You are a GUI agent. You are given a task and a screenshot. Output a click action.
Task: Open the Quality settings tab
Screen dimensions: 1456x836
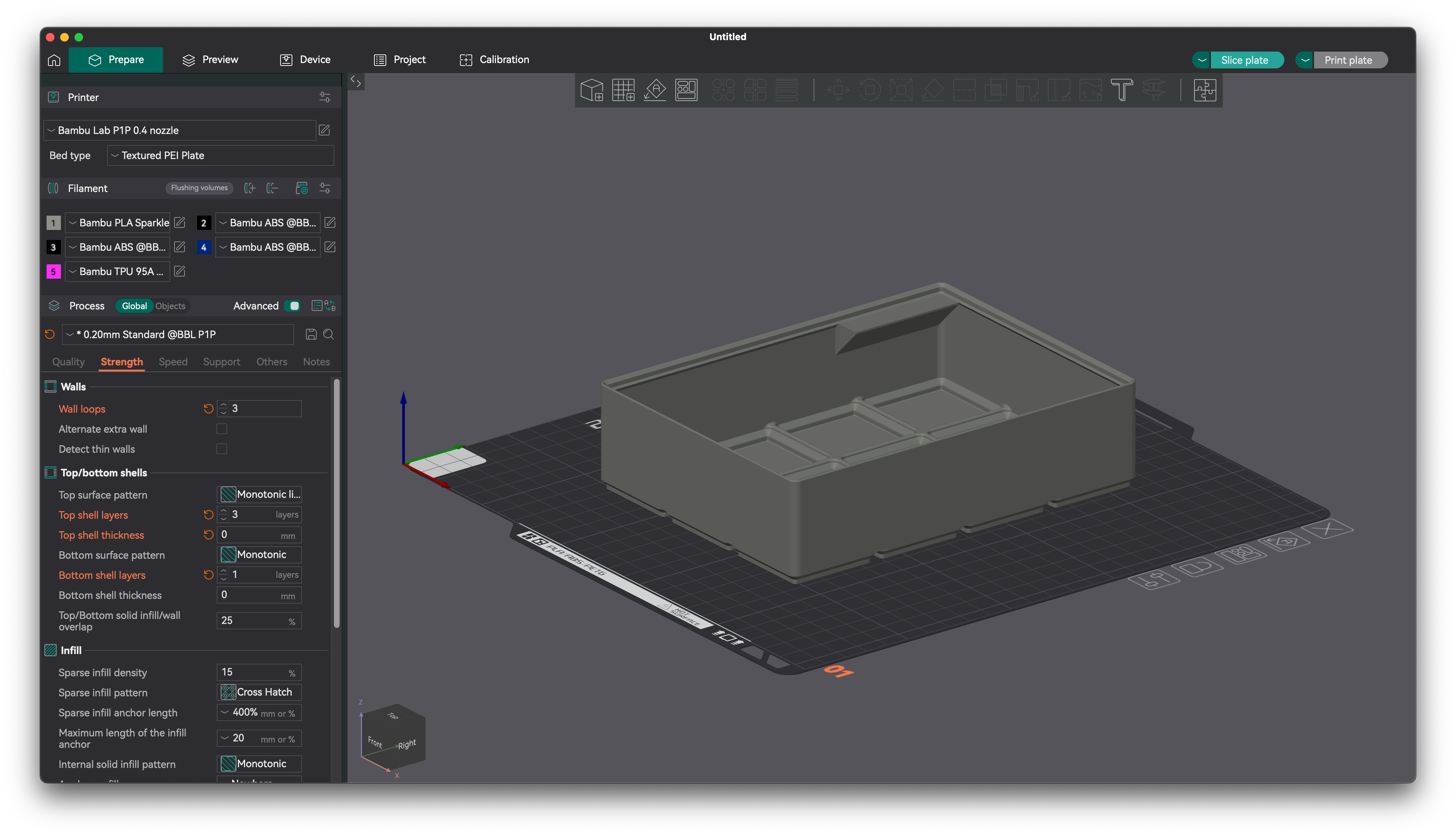click(x=68, y=362)
